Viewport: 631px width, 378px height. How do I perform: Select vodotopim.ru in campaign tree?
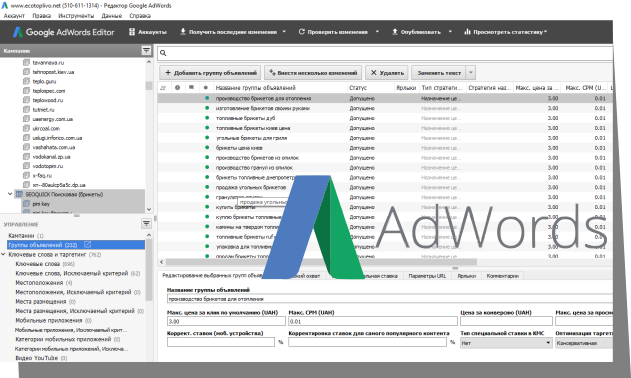pyautogui.click(x=48, y=166)
